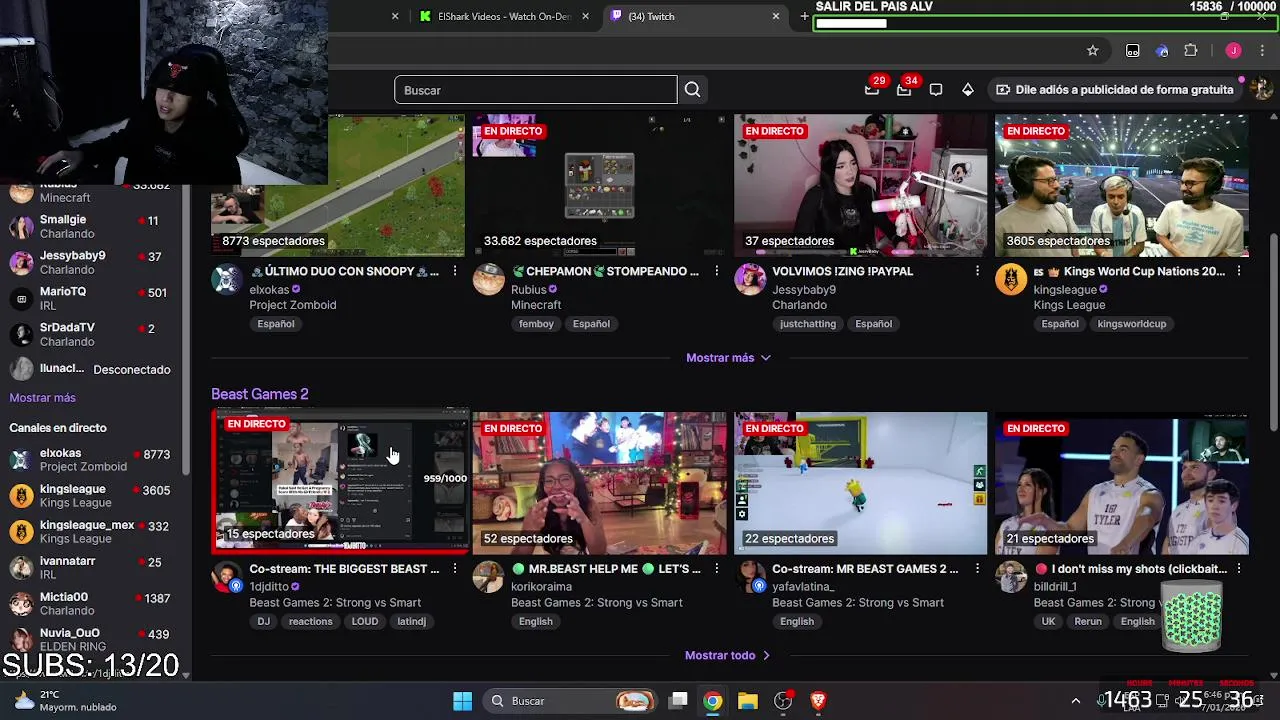Open options menu for ÚLTIMO DUO CON SNOOPY stream
1280x720 pixels.
[454, 271]
